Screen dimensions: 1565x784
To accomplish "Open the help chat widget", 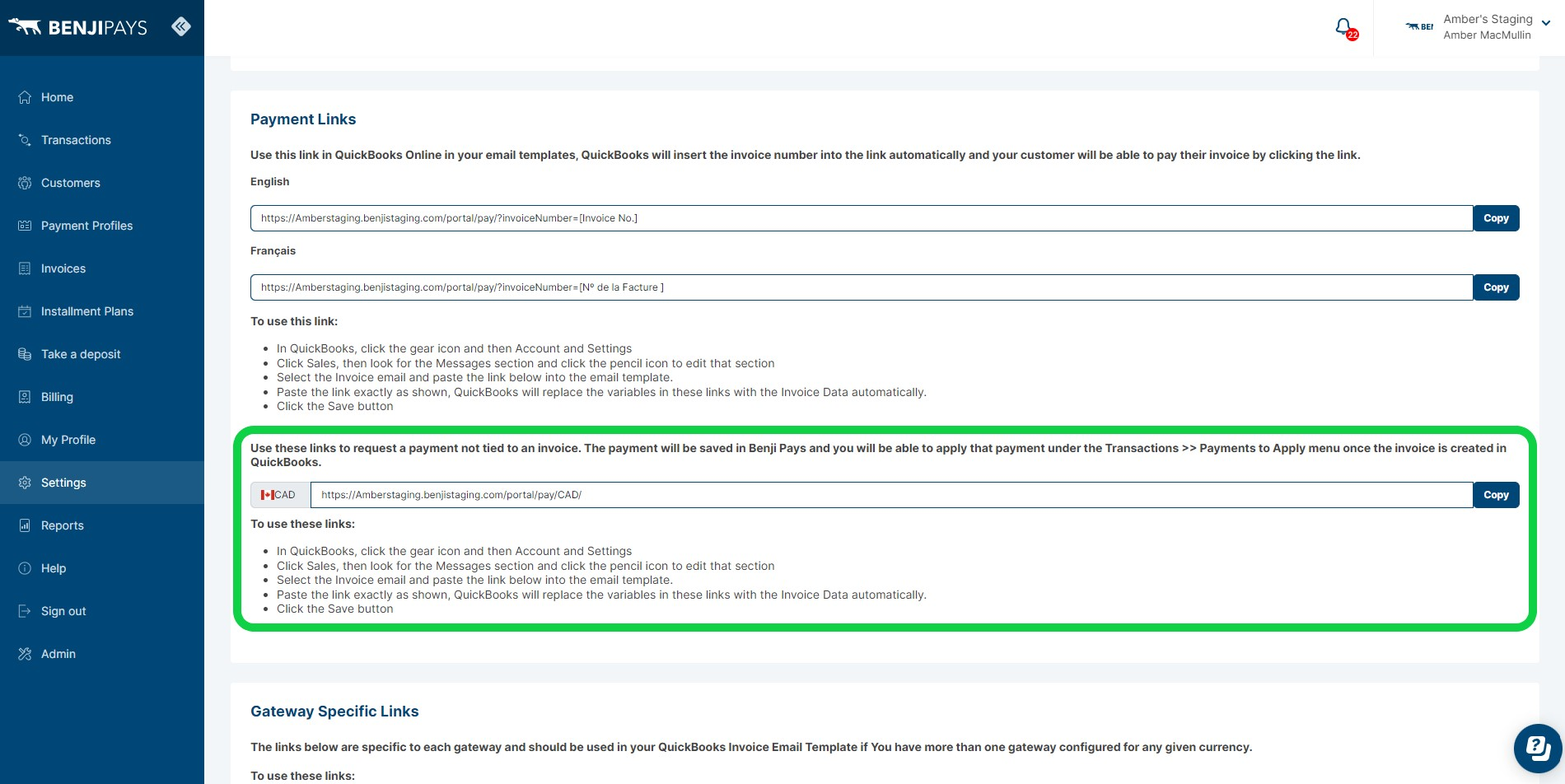I will click(1538, 749).
